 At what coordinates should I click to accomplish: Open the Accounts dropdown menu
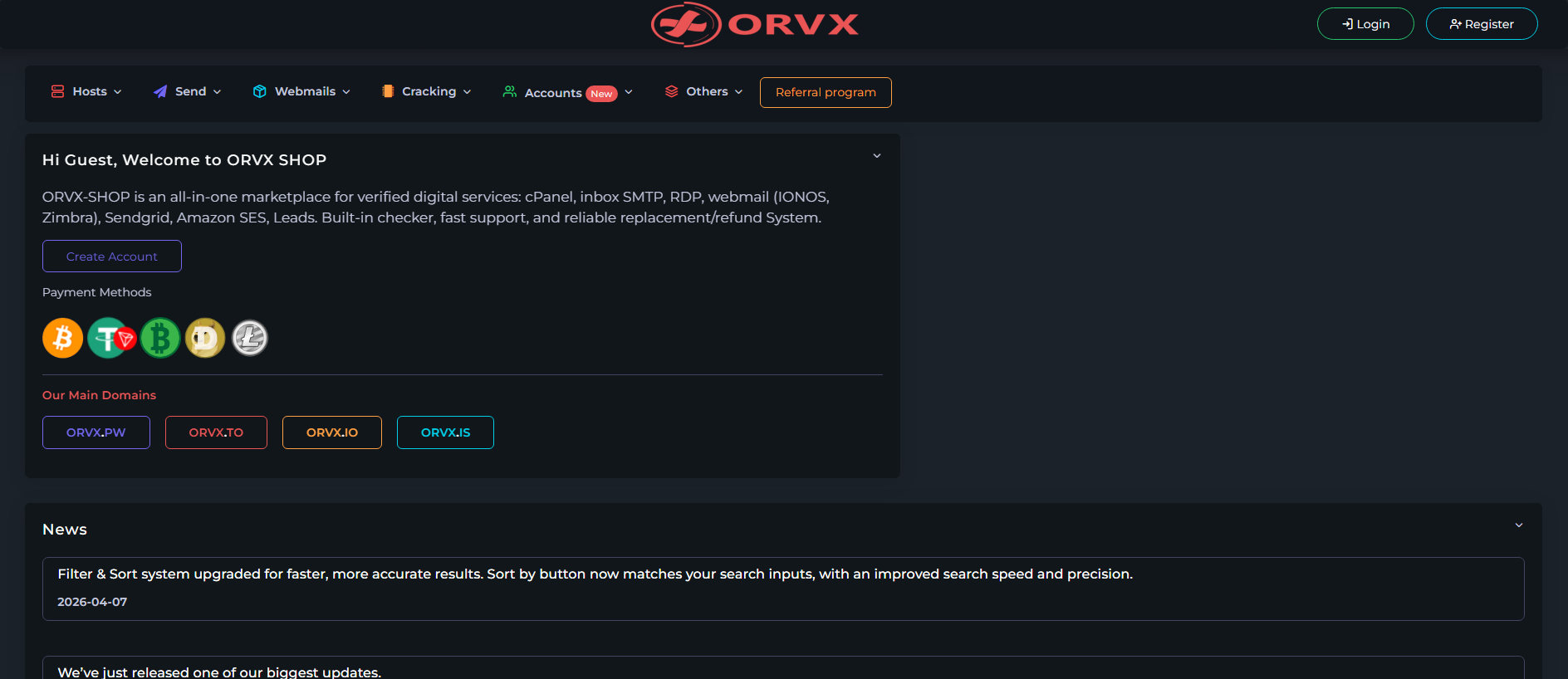point(568,92)
